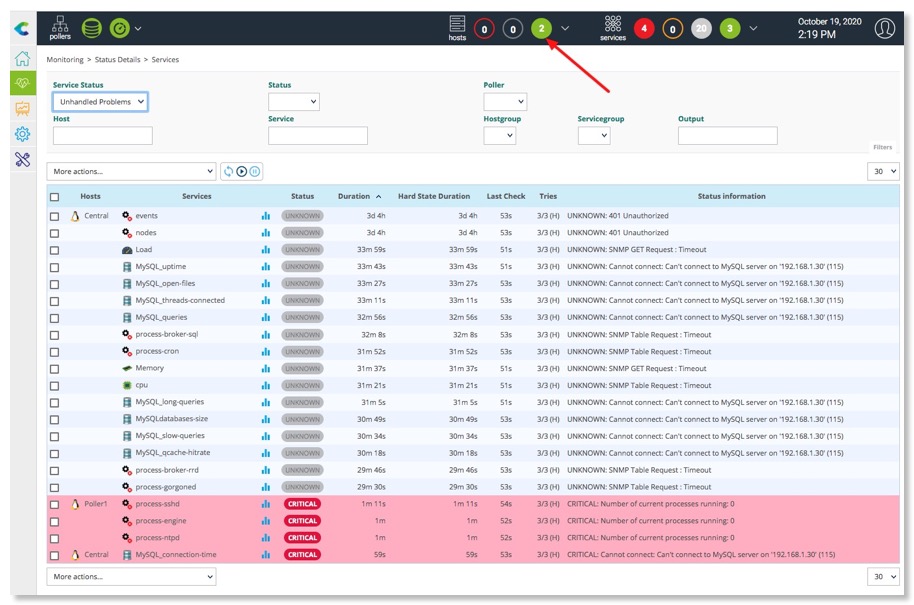The height and width of the screenshot is (605, 914).
Task: Open the MySQL_connection-time service link
Action: click(x=175, y=555)
